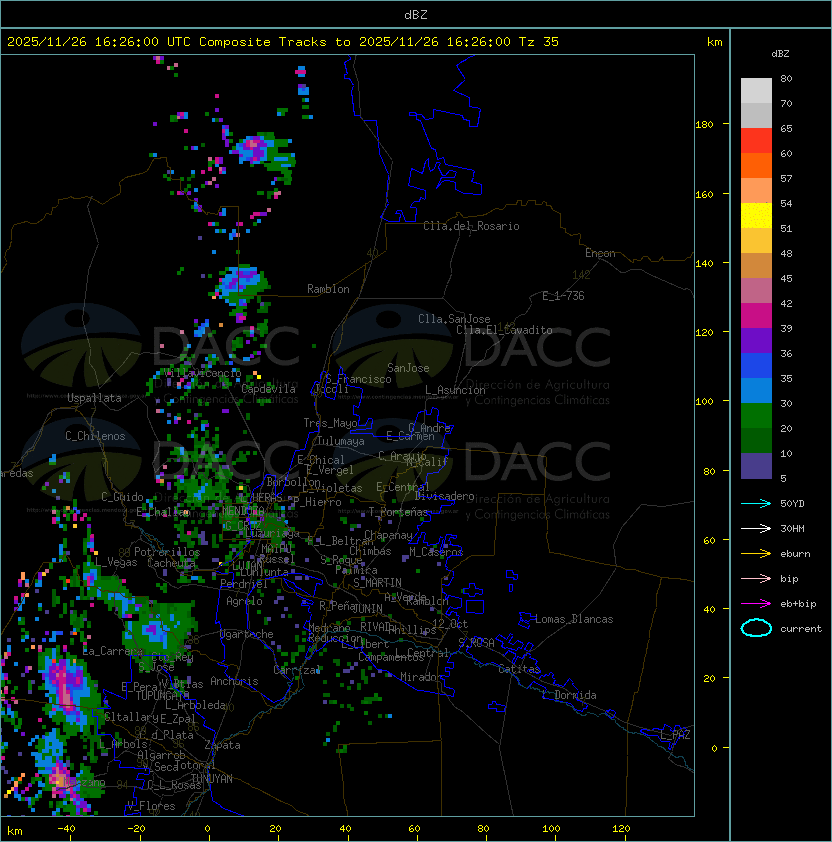Click the Lomas_Blancas place label
The image size is (832, 842).
(574, 619)
